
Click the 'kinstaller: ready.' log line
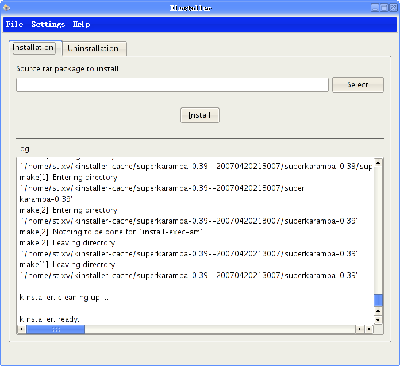coord(49,319)
